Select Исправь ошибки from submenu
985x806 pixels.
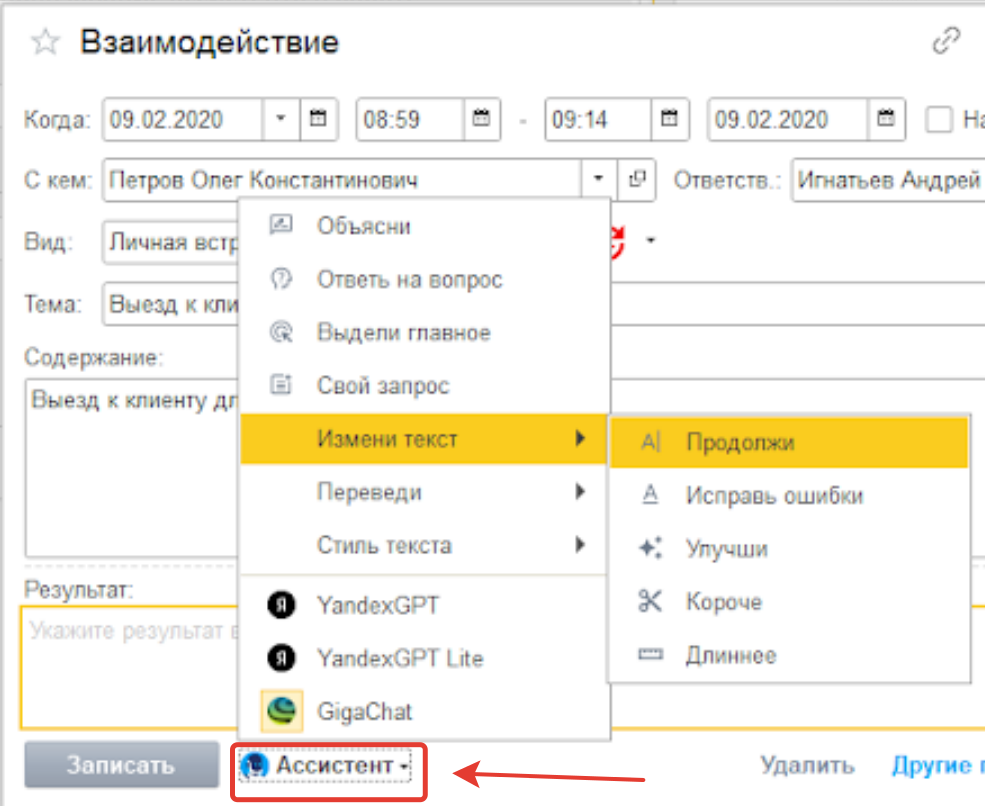point(773,496)
